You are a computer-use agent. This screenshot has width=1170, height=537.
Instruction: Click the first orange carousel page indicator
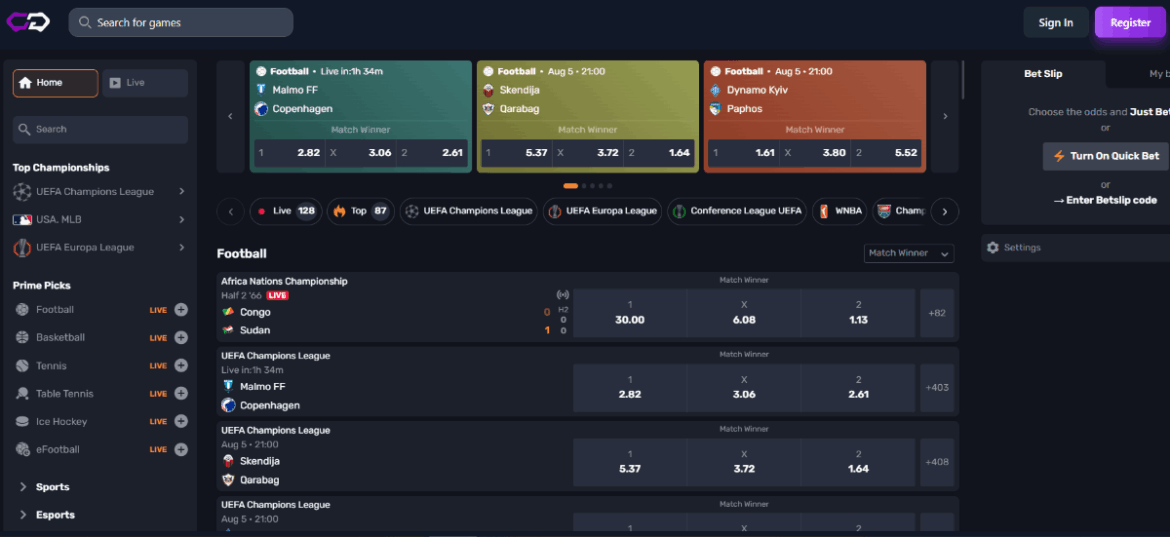point(571,186)
